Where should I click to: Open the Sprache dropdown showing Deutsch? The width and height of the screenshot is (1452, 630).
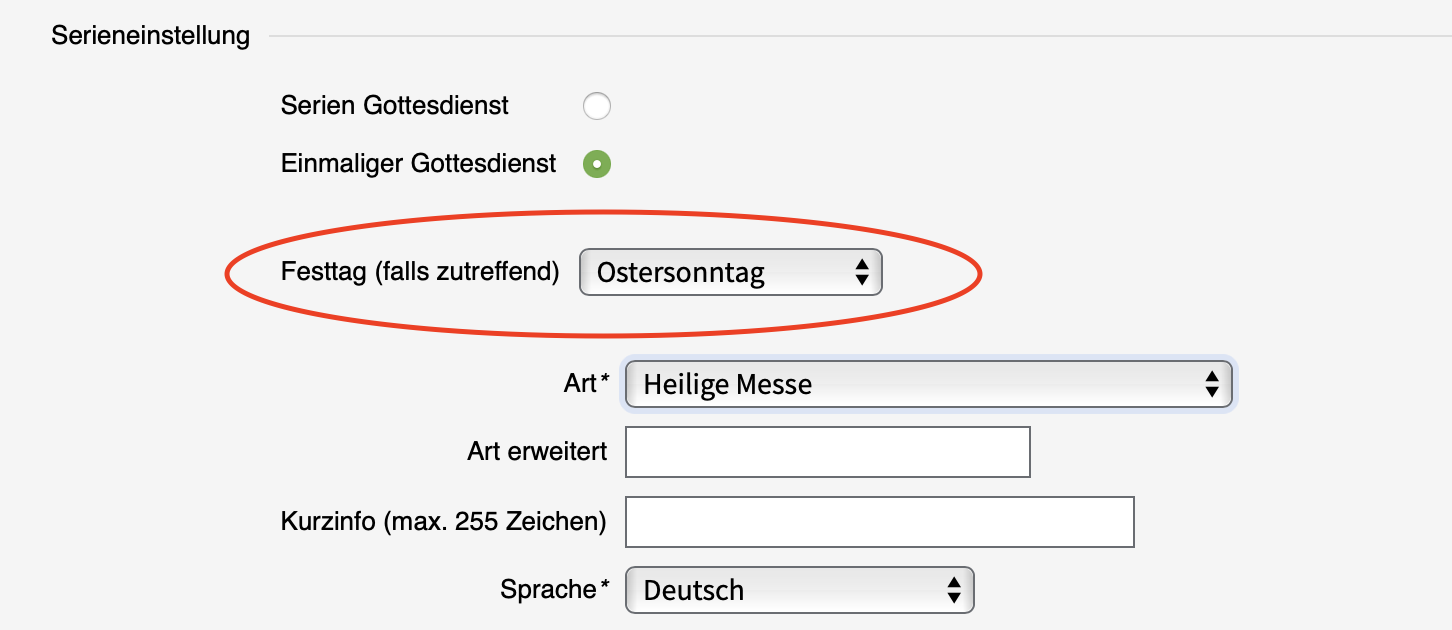[x=798, y=590]
